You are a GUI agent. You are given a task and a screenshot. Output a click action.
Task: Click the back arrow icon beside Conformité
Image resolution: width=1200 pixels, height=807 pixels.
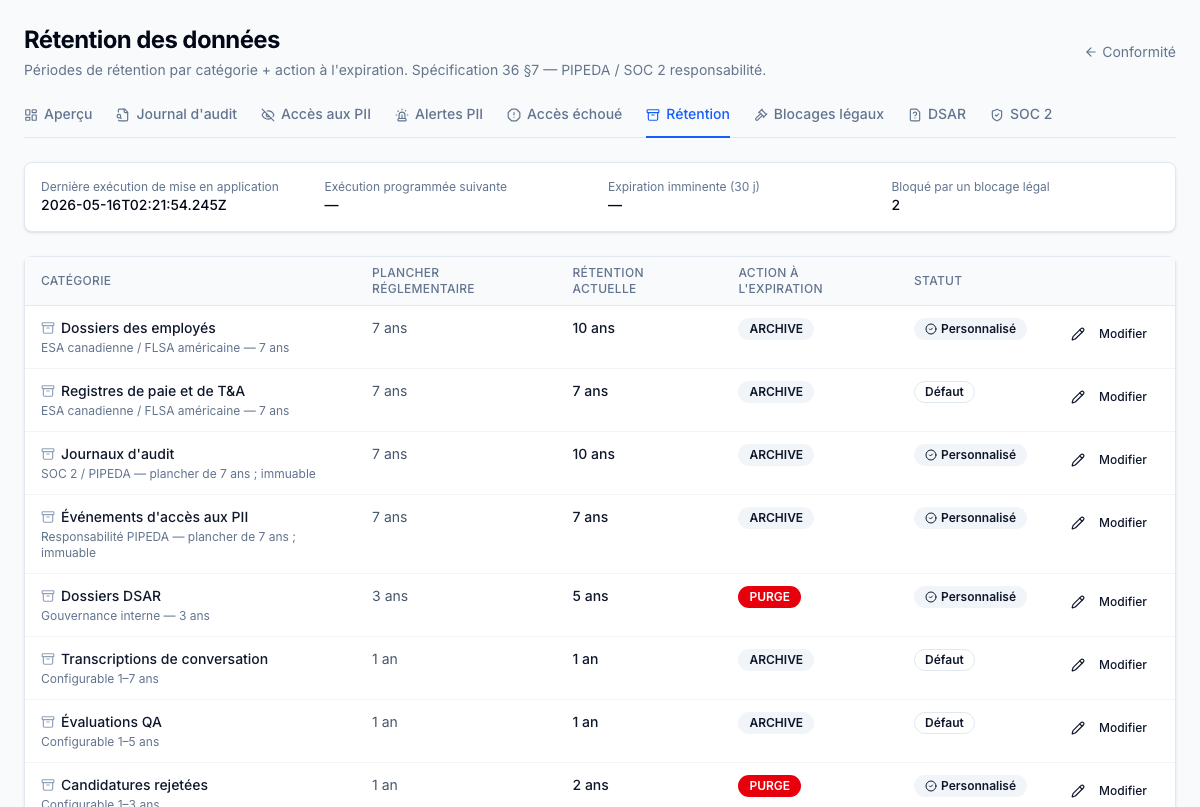click(x=1091, y=52)
